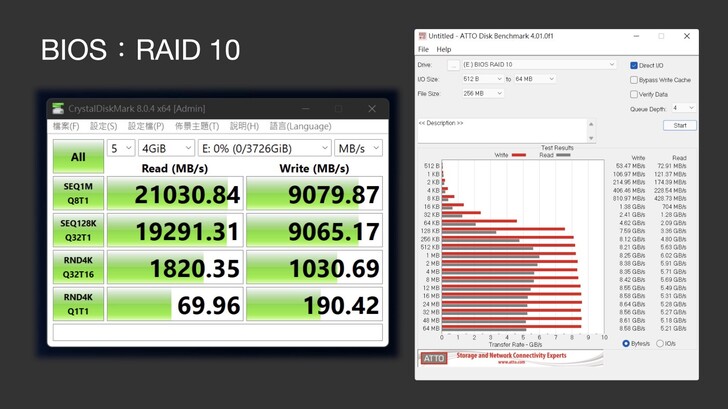This screenshot has height=409, width=728.
Task: Open the 語言(Language) menu
Action: coord(300,126)
